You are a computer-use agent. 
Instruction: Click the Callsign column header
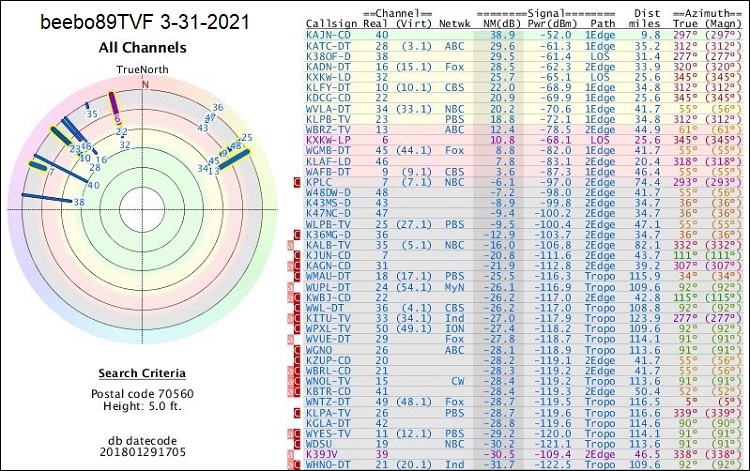coord(328,21)
